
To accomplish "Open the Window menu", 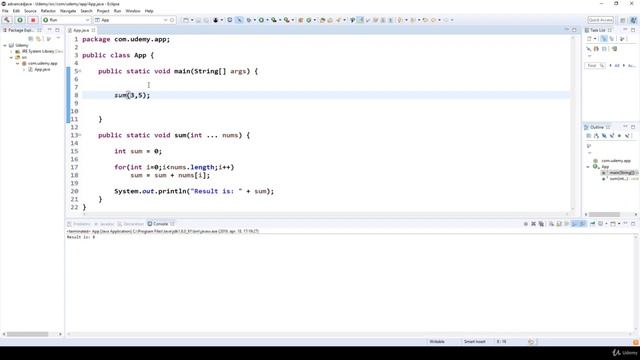I will tap(133, 11).
